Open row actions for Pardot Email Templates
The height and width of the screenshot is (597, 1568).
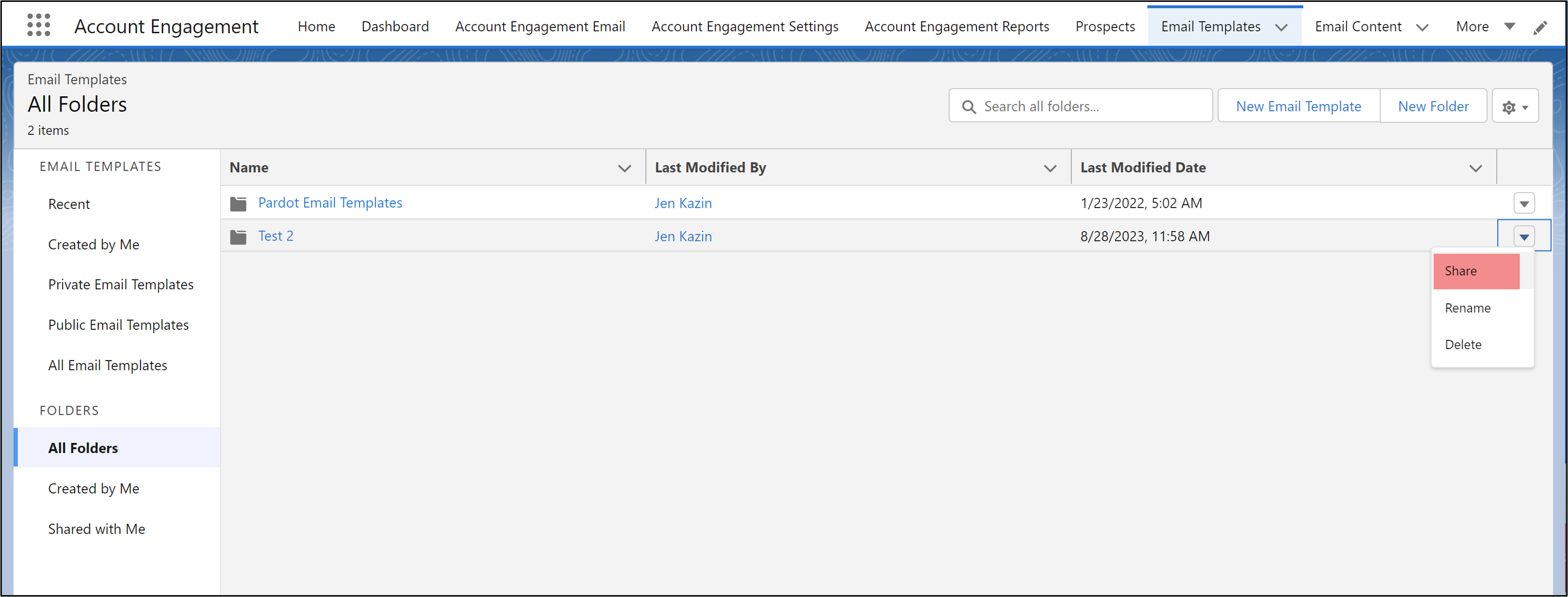(x=1524, y=204)
